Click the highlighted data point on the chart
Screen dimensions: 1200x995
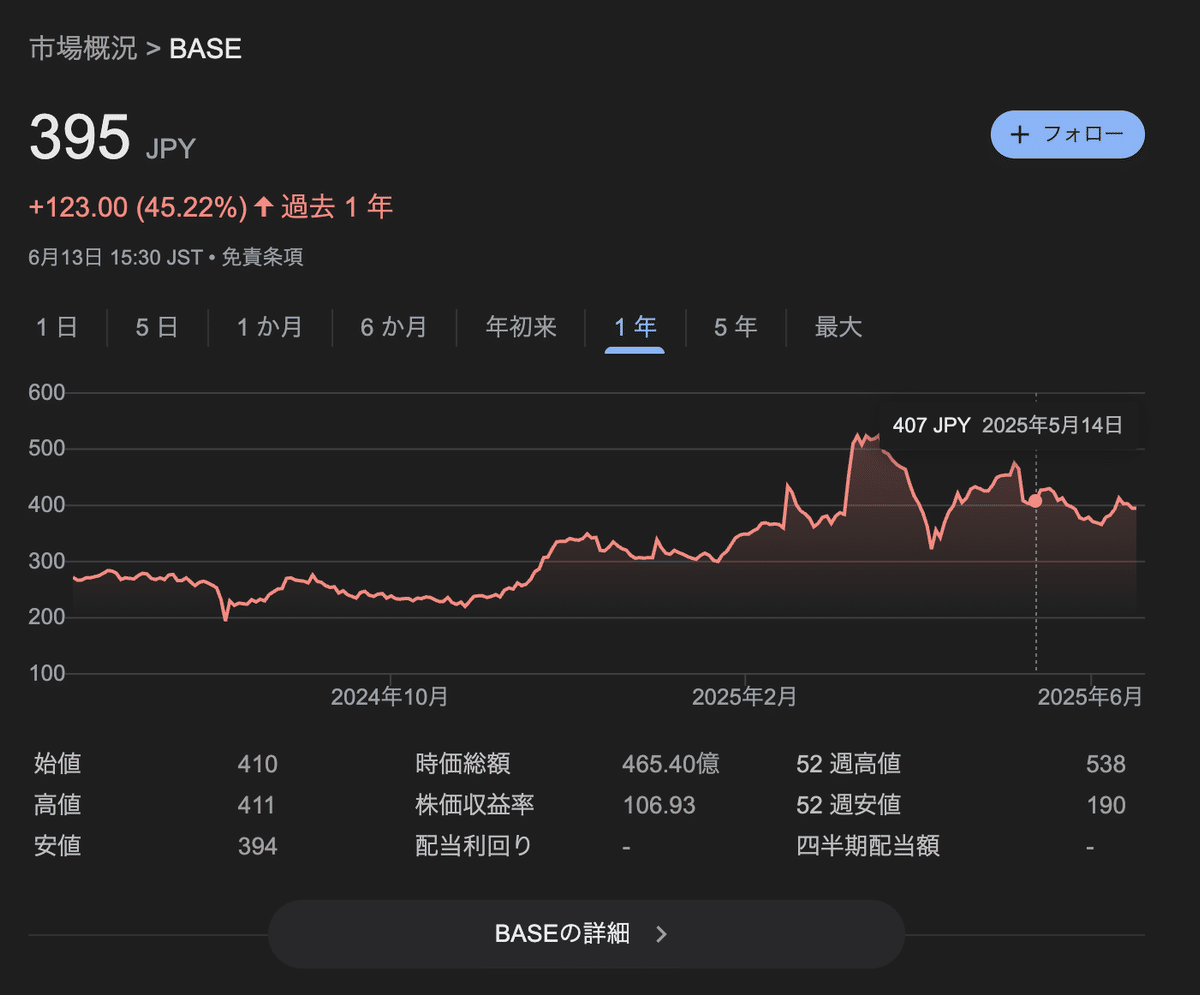click(1036, 500)
